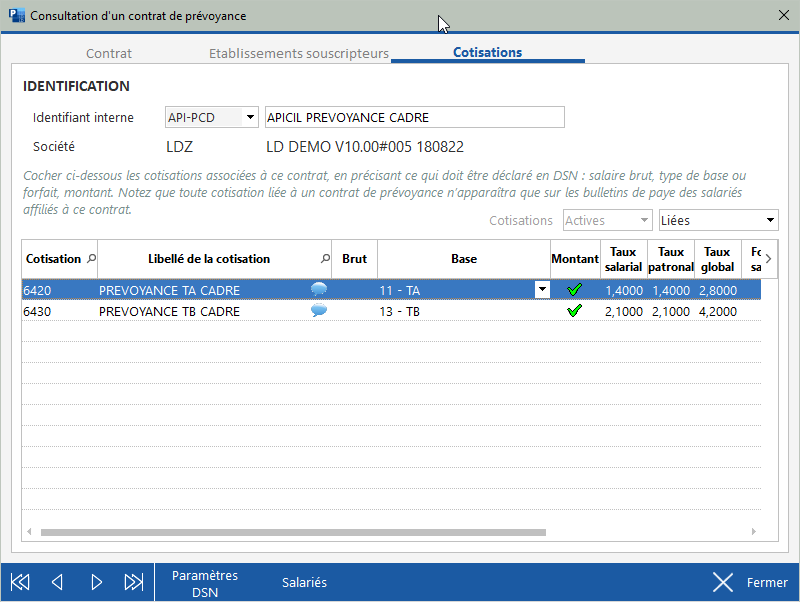Click search magnifier in Libellé column header
This screenshot has width=800, height=602.
324,259
